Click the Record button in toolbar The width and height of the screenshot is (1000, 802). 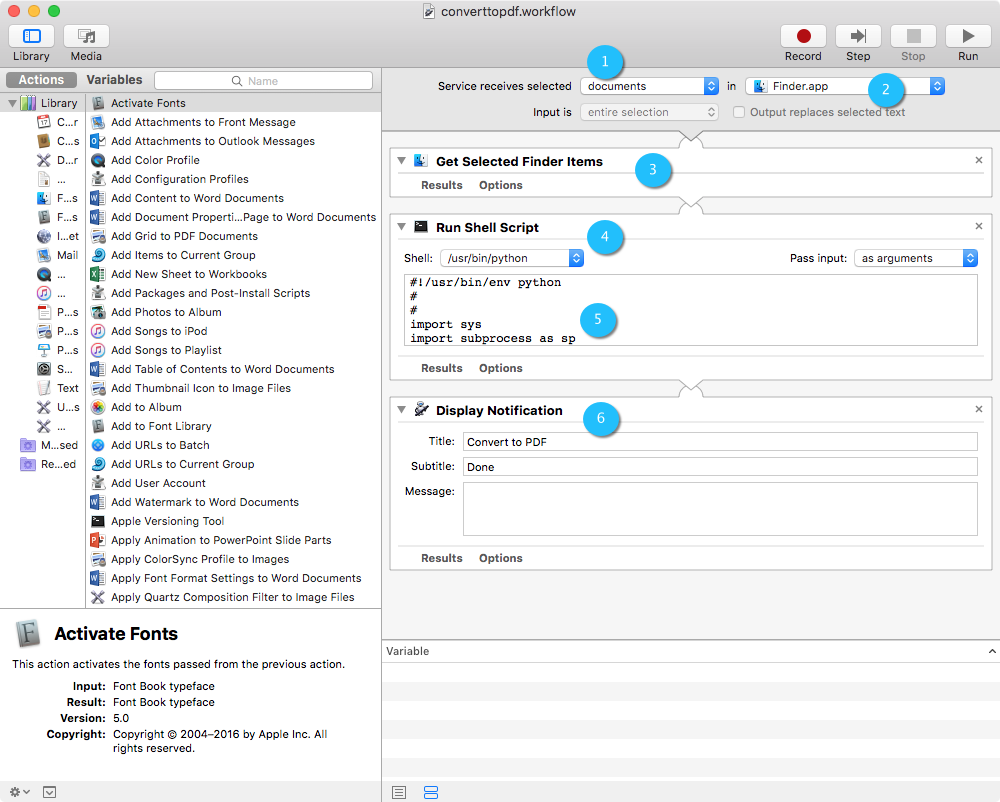(x=802, y=36)
